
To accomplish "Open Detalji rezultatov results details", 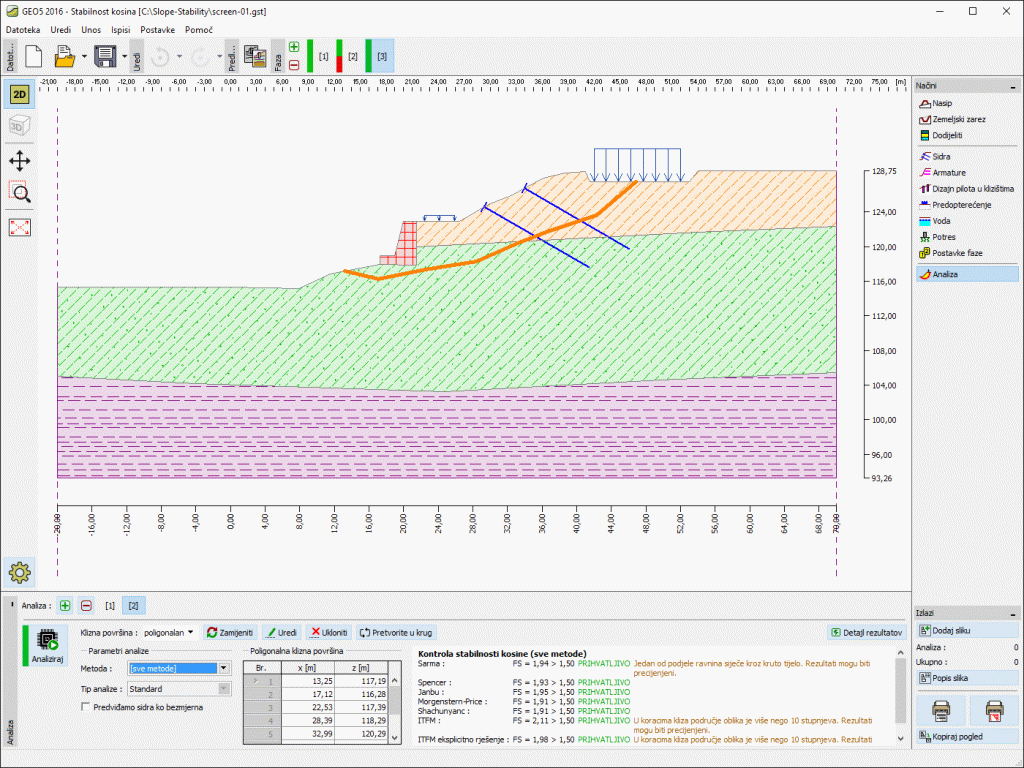I will pos(865,632).
